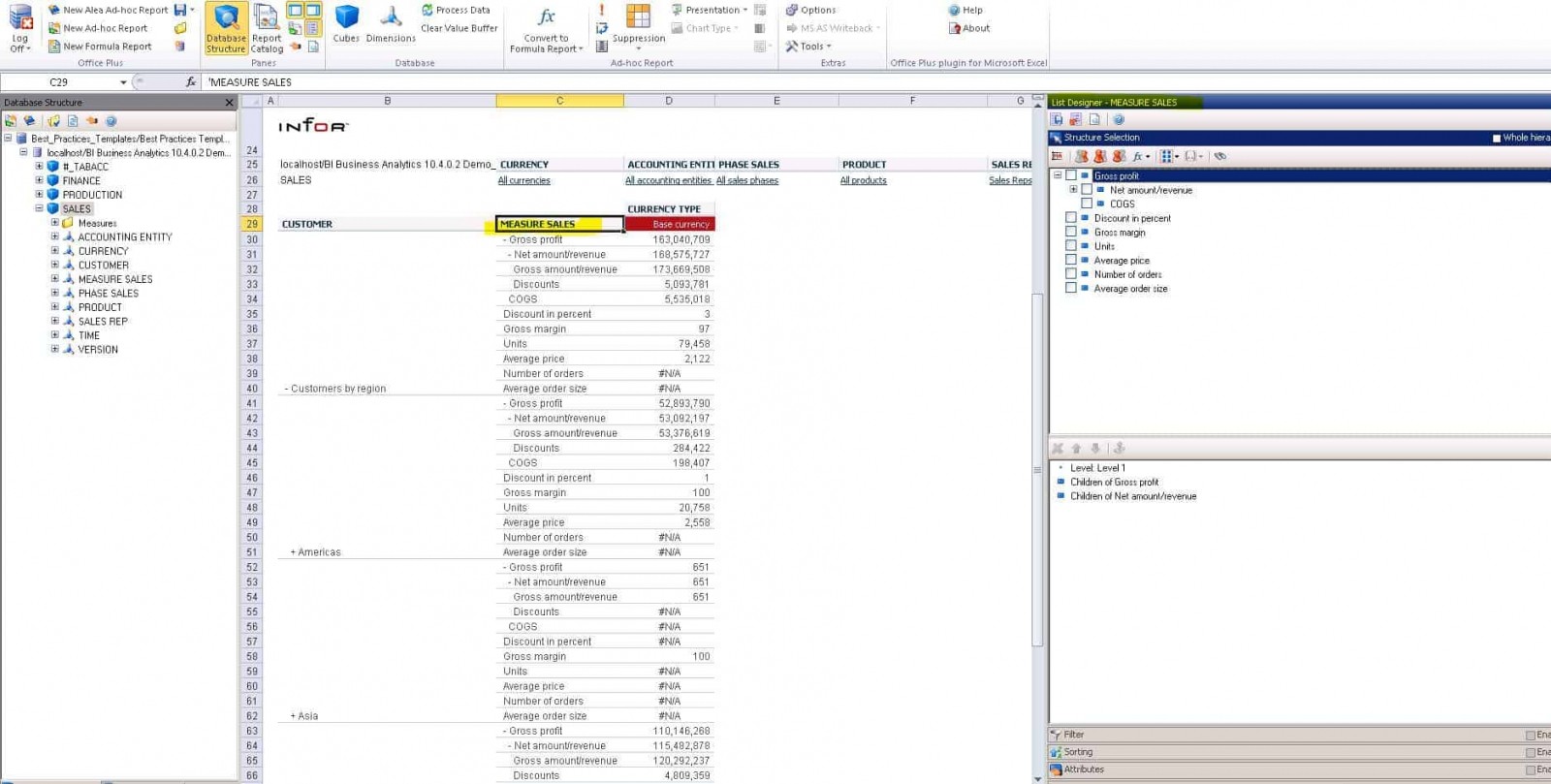The height and width of the screenshot is (784, 1551).
Task: Check the Average order size checkbox
Action: tap(1071, 288)
